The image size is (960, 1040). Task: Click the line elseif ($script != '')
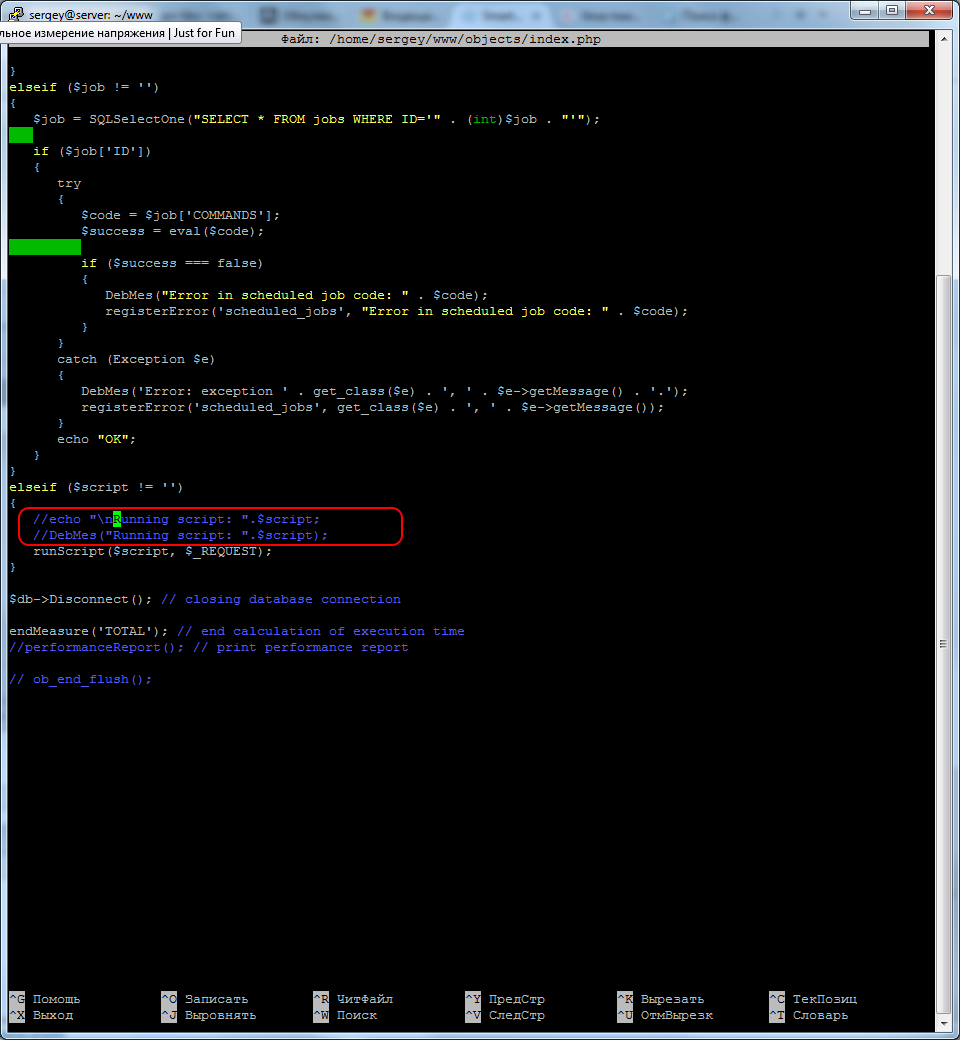[x=96, y=487]
